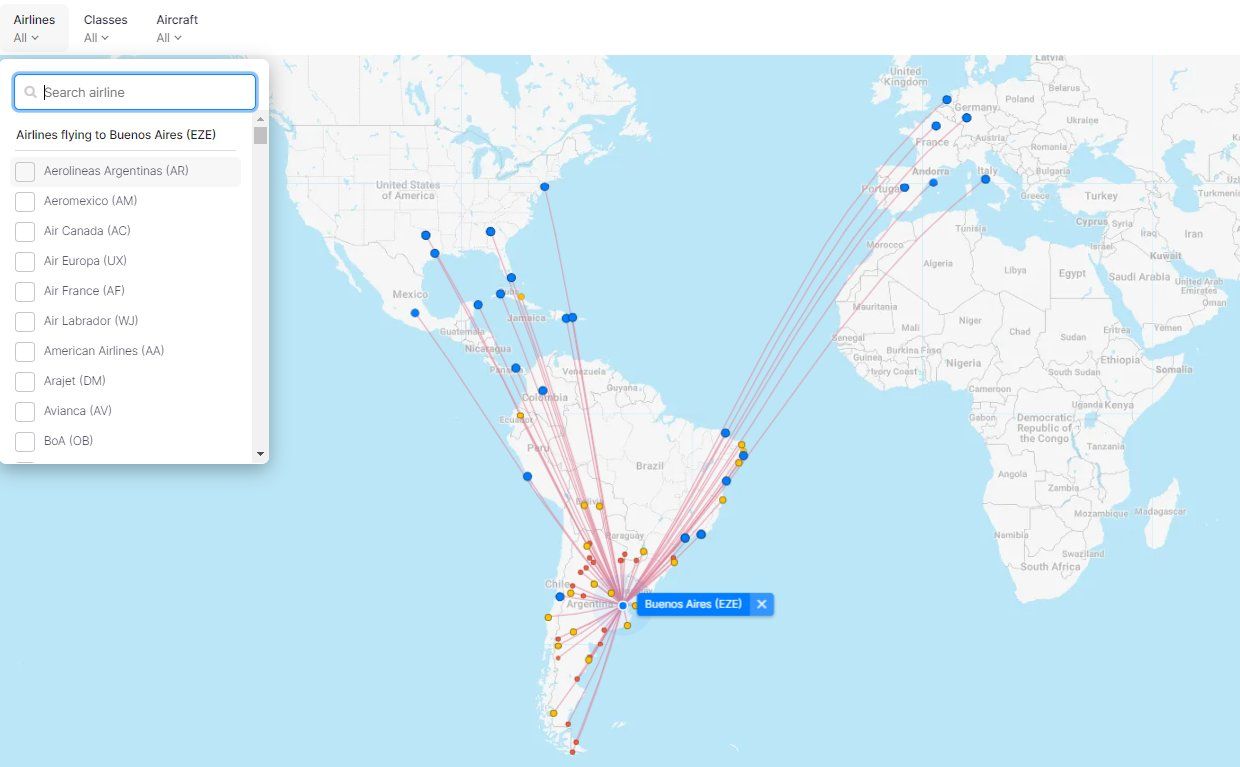
Task: Click the Airlines flying to Buenos Aires heading
Action: (116, 134)
